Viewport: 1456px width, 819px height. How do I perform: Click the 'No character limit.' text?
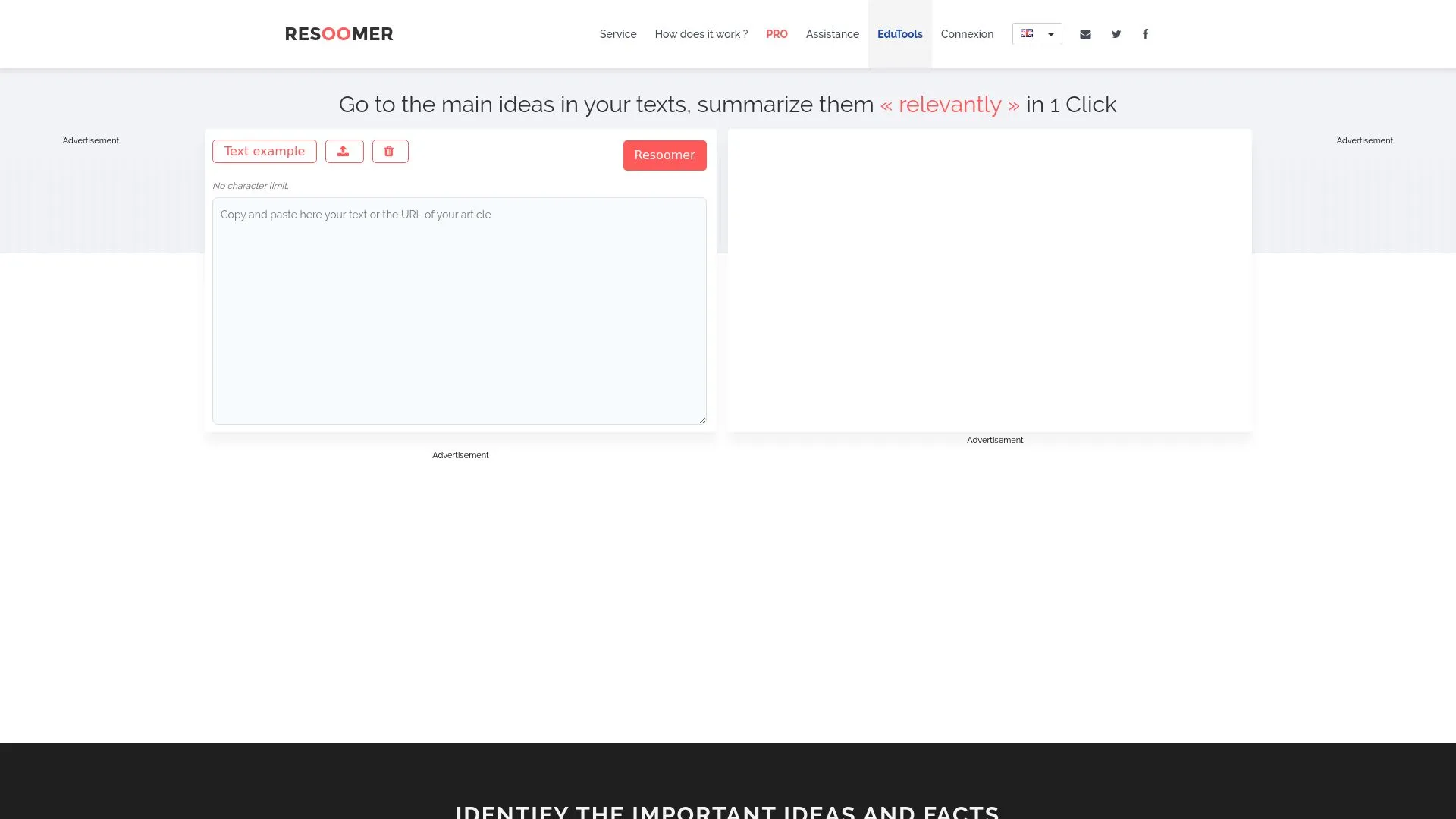tap(250, 186)
